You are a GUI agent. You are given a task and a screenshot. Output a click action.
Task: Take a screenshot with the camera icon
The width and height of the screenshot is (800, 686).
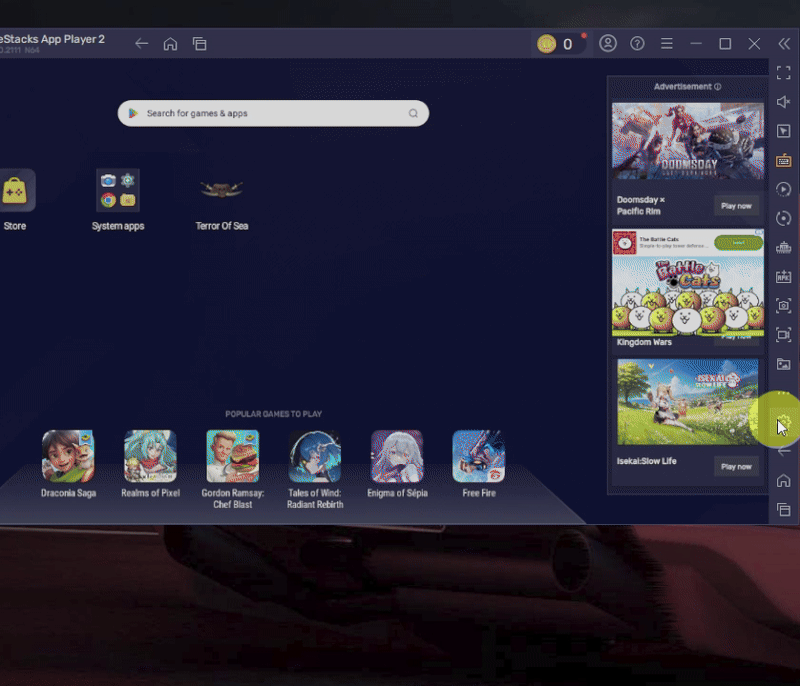pos(784,306)
